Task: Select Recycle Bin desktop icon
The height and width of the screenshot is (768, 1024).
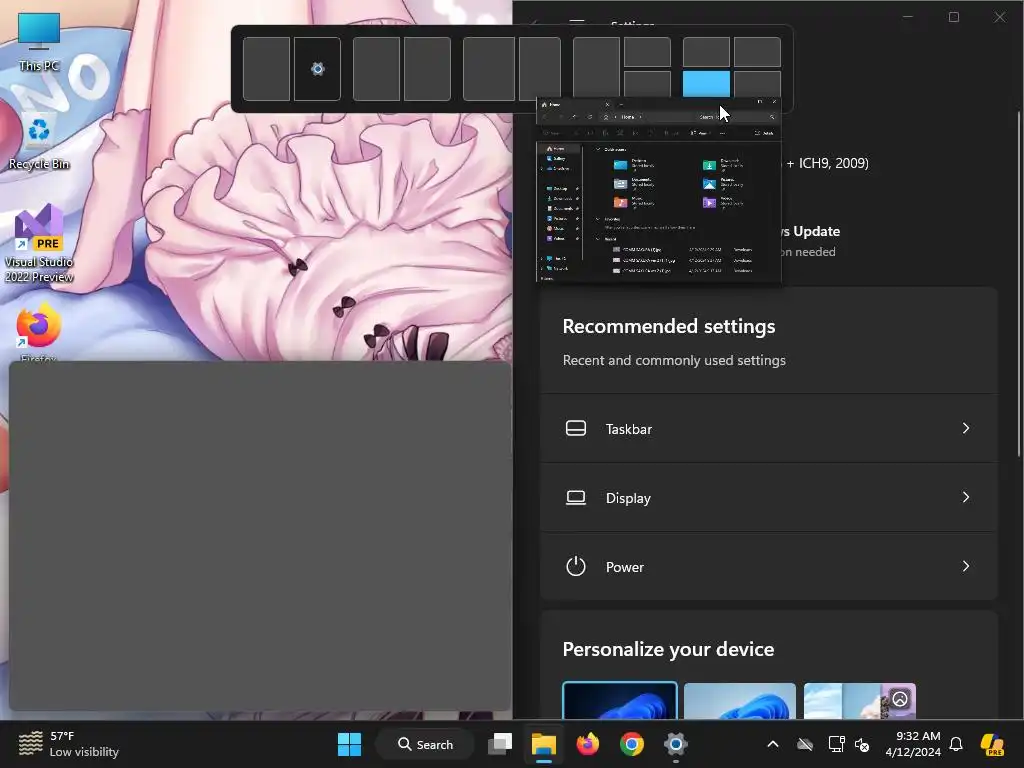Action: coord(39,141)
